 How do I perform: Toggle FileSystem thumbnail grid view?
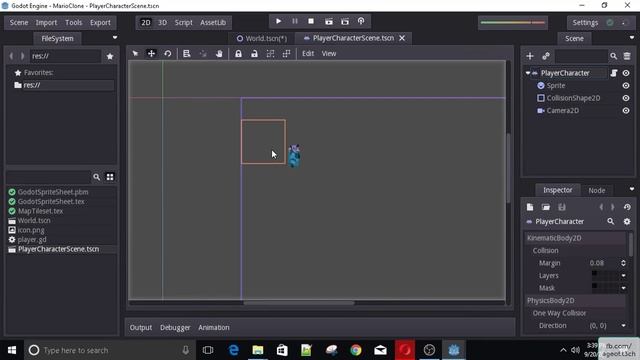click(110, 177)
